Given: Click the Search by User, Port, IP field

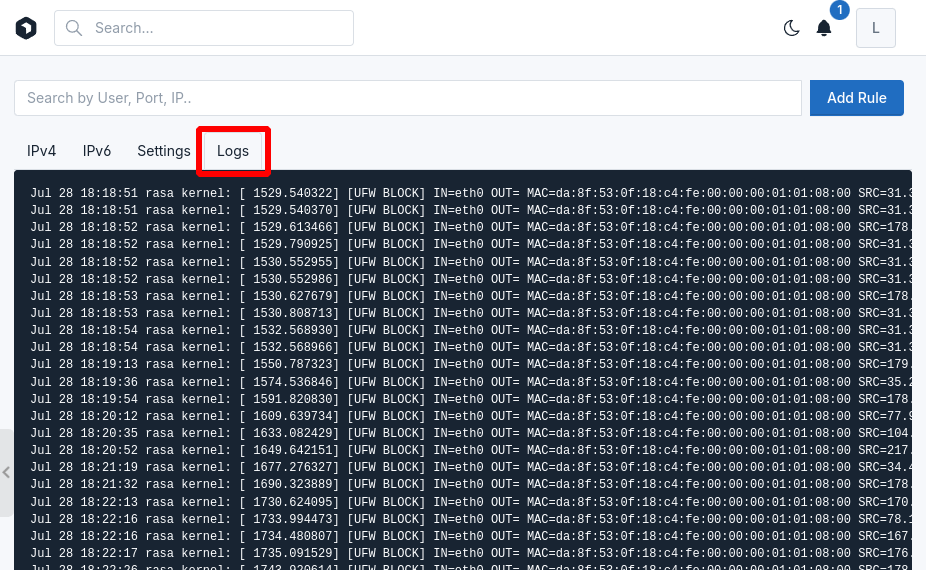Looking at the screenshot, I should pyautogui.click(x=408, y=98).
